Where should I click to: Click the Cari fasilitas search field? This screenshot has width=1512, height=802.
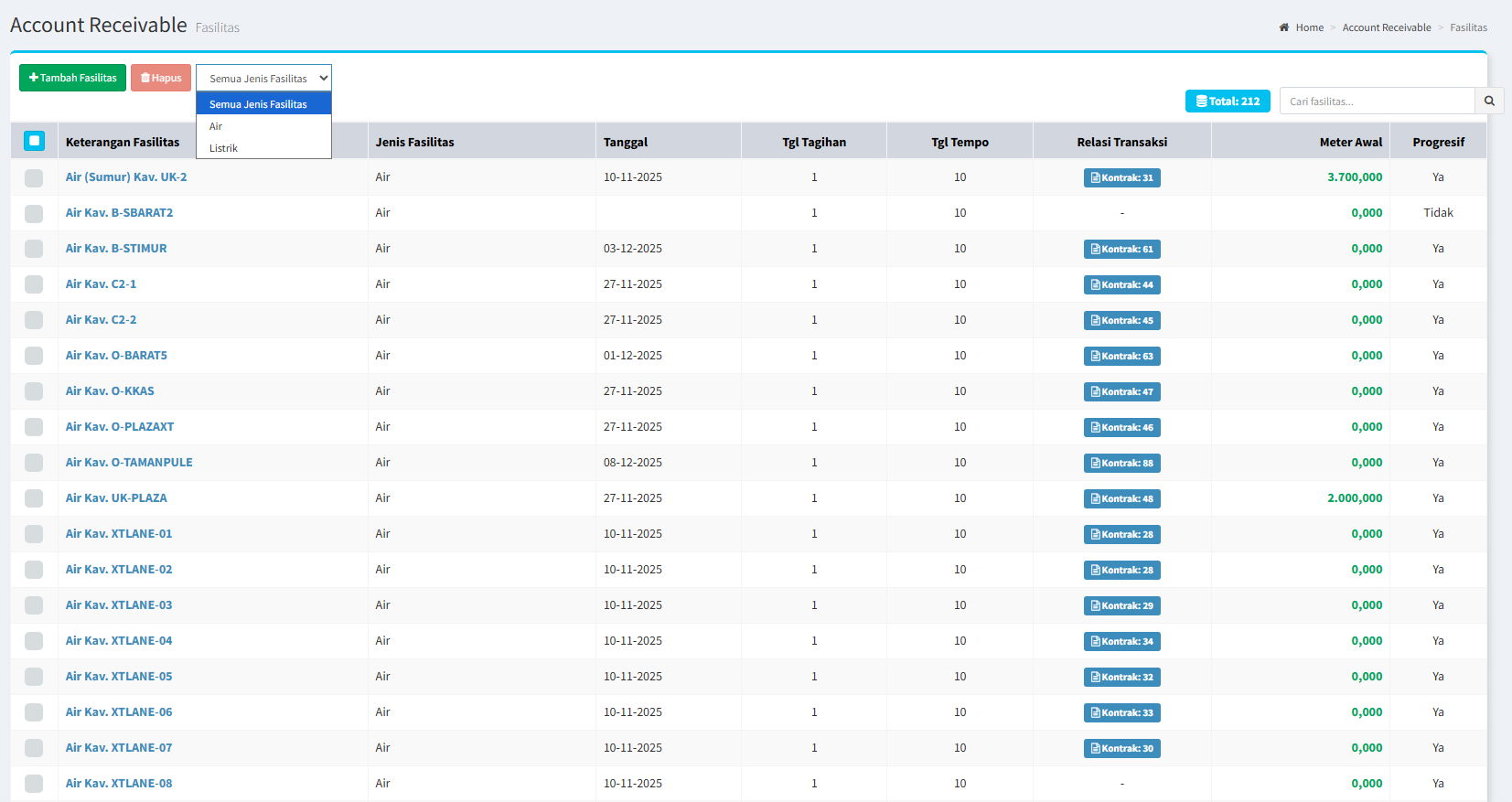(x=1377, y=101)
